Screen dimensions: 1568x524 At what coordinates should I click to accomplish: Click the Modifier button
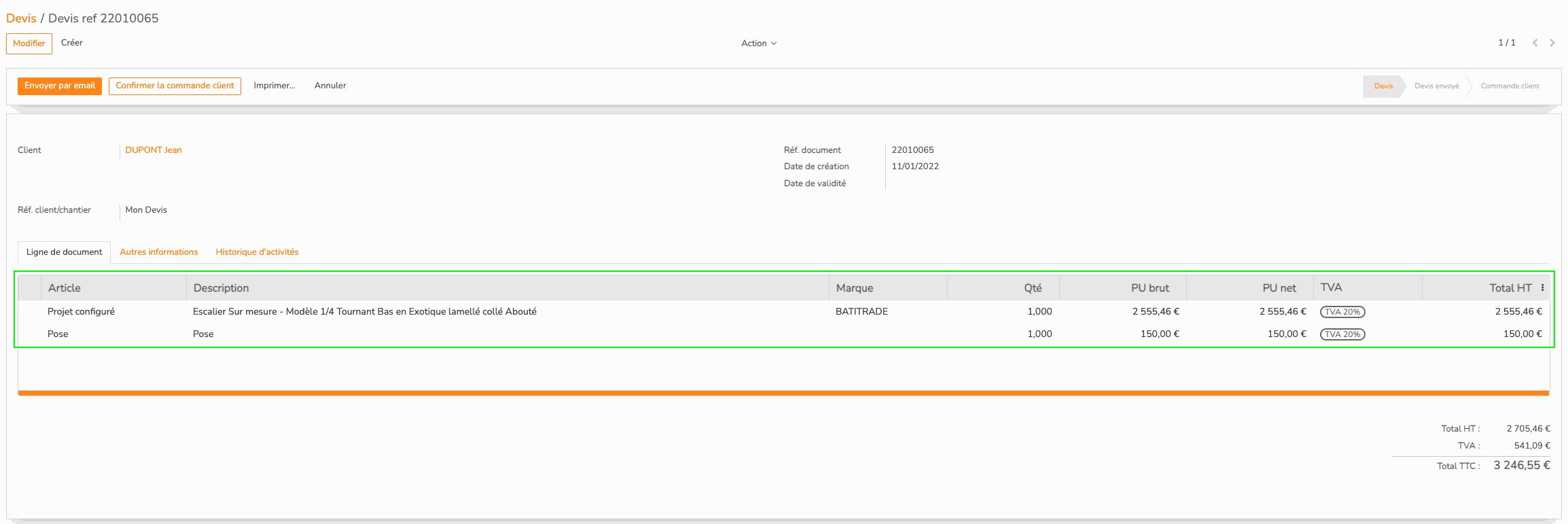(29, 43)
